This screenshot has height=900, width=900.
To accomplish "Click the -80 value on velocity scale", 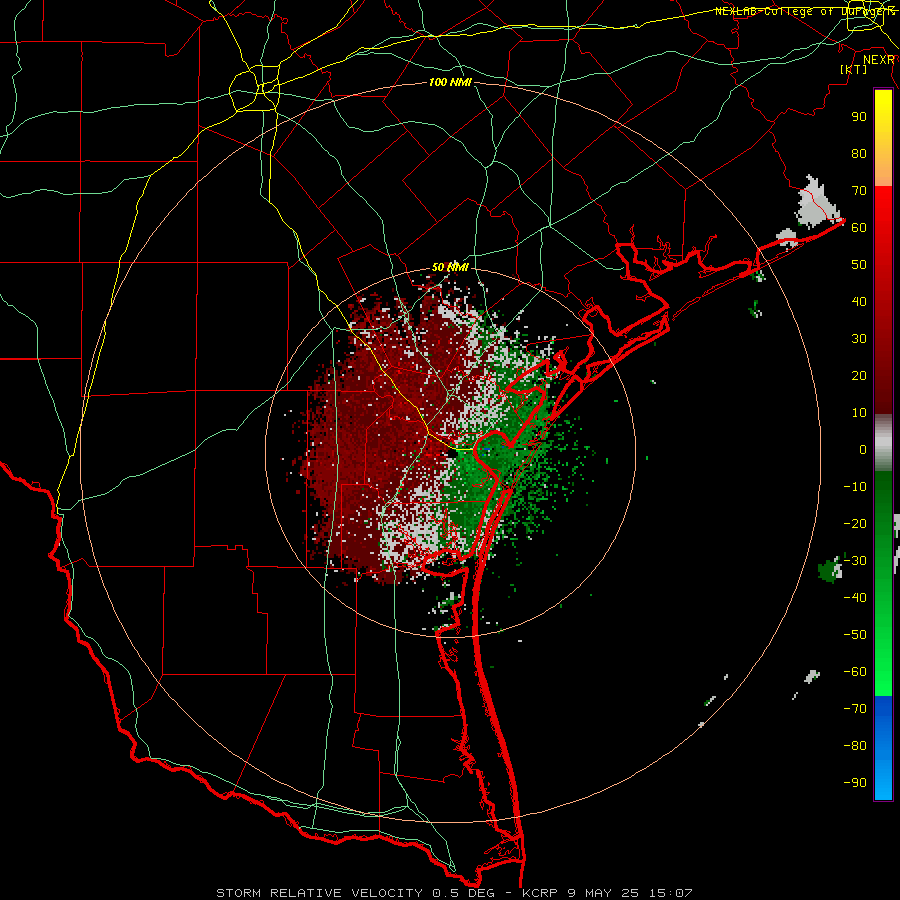I will click(x=855, y=746).
